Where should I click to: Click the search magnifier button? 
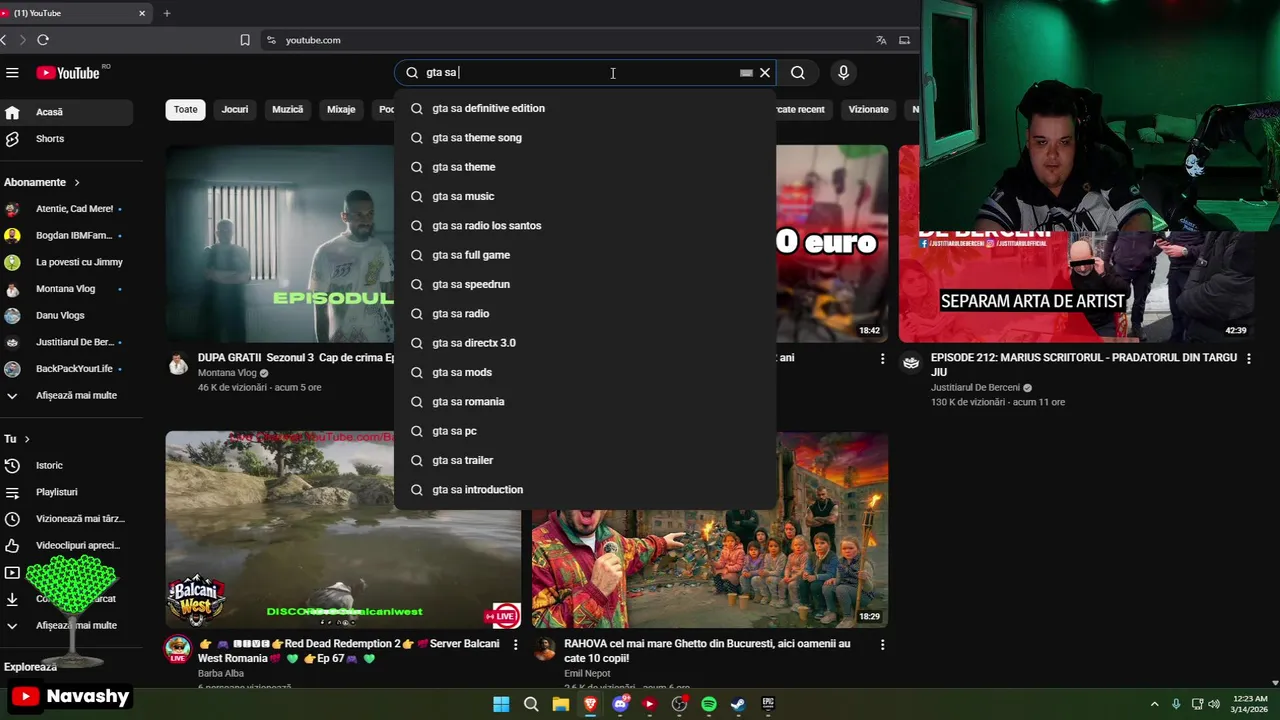(797, 73)
